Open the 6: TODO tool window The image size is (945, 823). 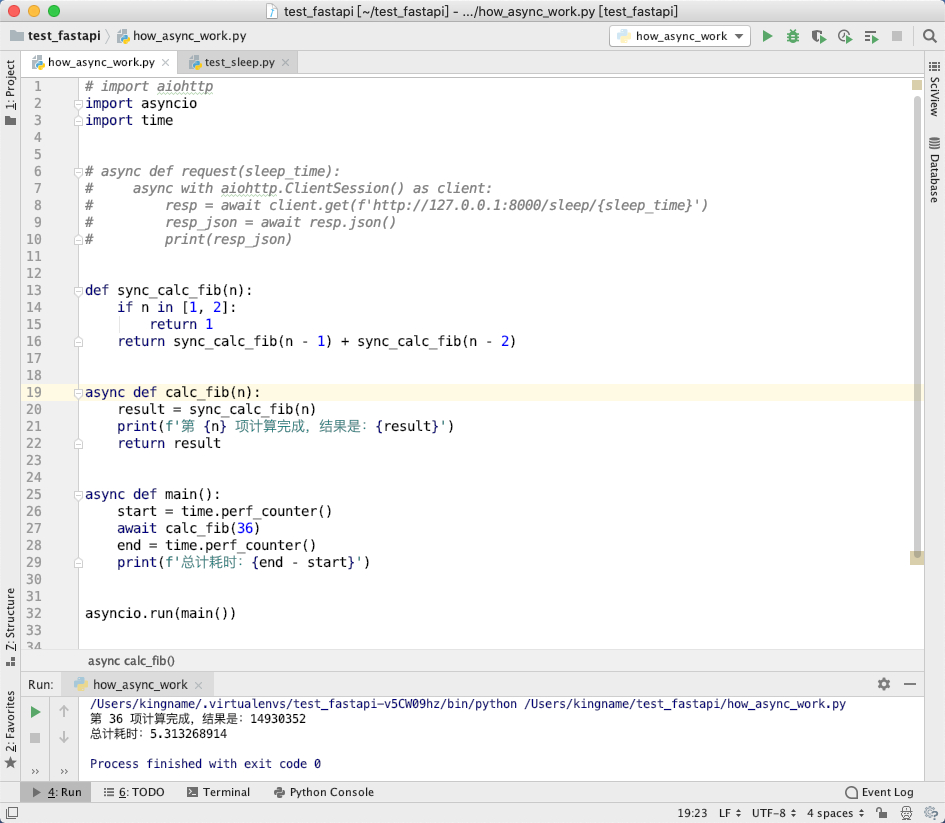(134, 792)
